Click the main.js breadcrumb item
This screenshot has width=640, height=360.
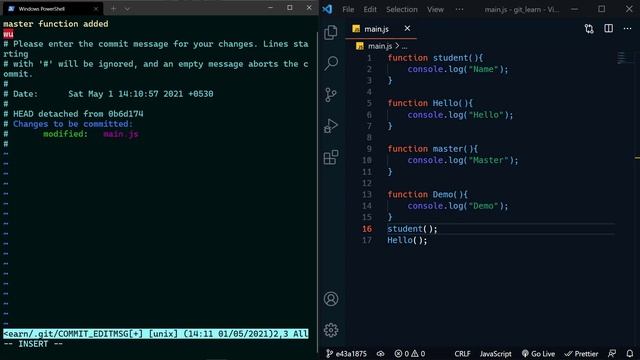(375, 46)
